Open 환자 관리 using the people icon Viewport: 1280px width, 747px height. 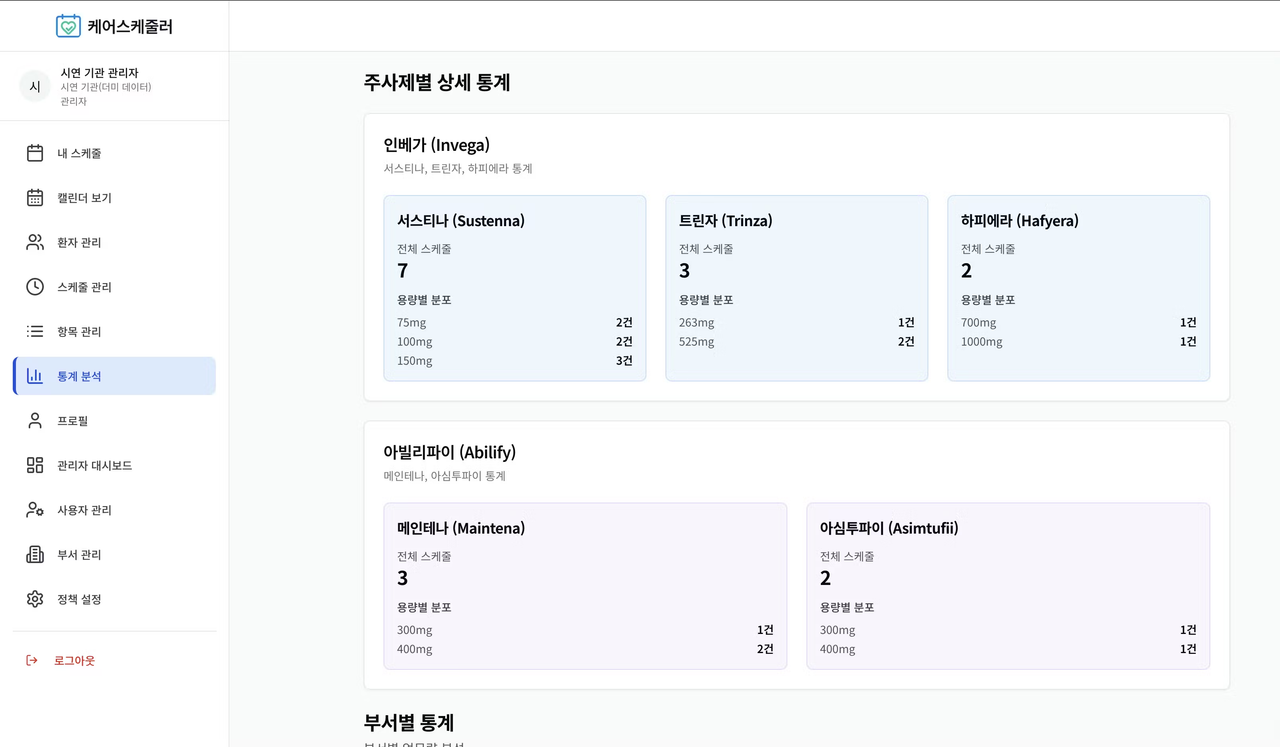click(33, 242)
